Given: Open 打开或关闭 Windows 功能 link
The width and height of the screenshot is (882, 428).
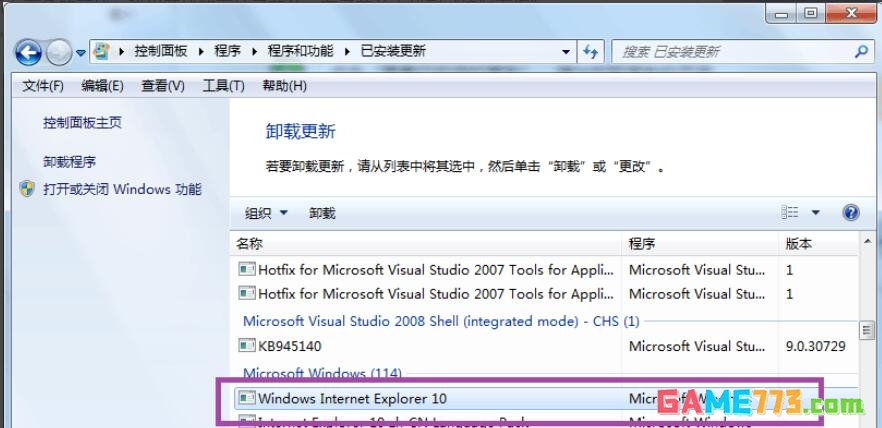Looking at the screenshot, I should pyautogui.click(x=122, y=189).
